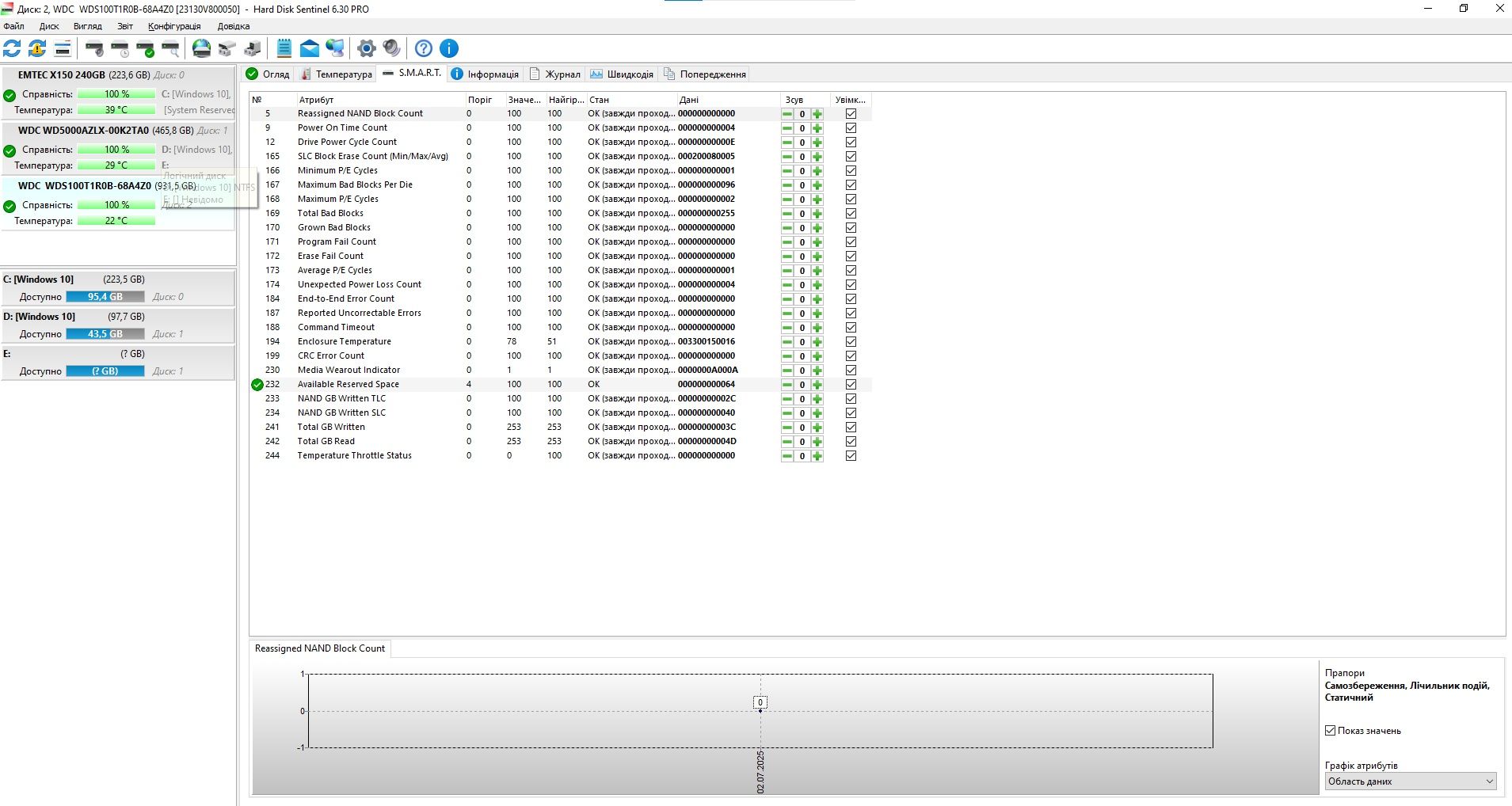The height and width of the screenshot is (806, 1512).
Task: Open the Конфігурація menu
Action: [x=174, y=26]
